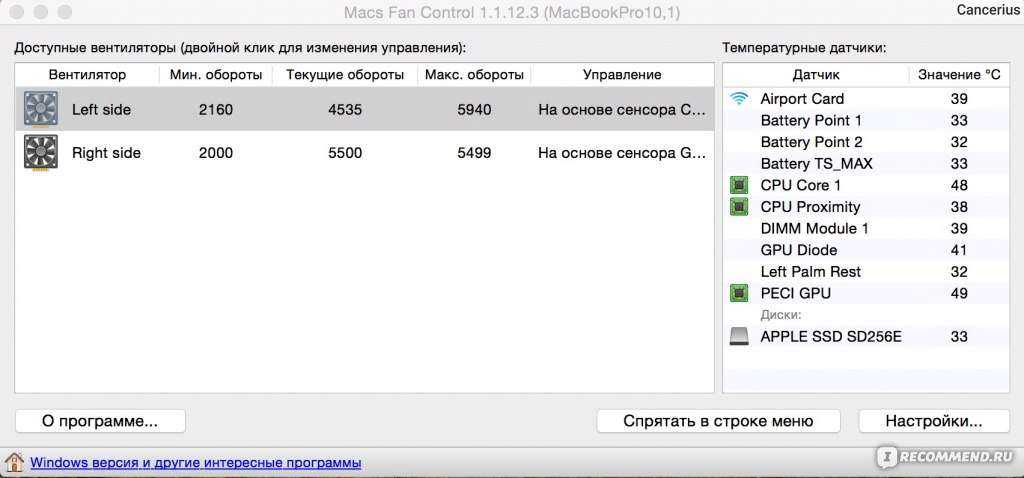Click Right side max speed 5499
This screenshot has width=1024, height=478.
coord(474,153)
